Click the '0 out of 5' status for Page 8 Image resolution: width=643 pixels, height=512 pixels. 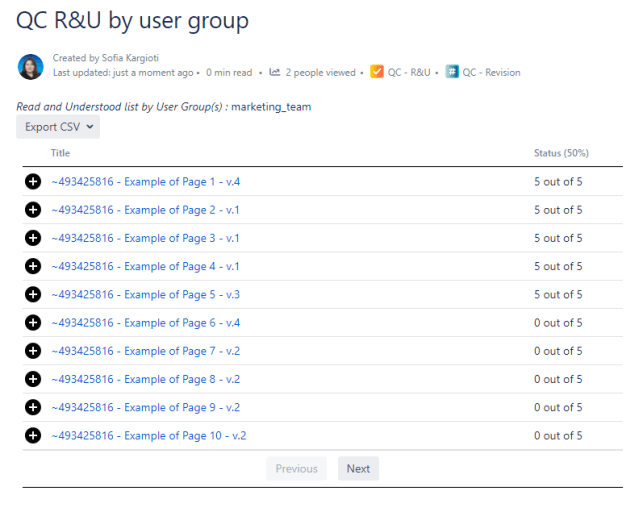click(558, 379)
